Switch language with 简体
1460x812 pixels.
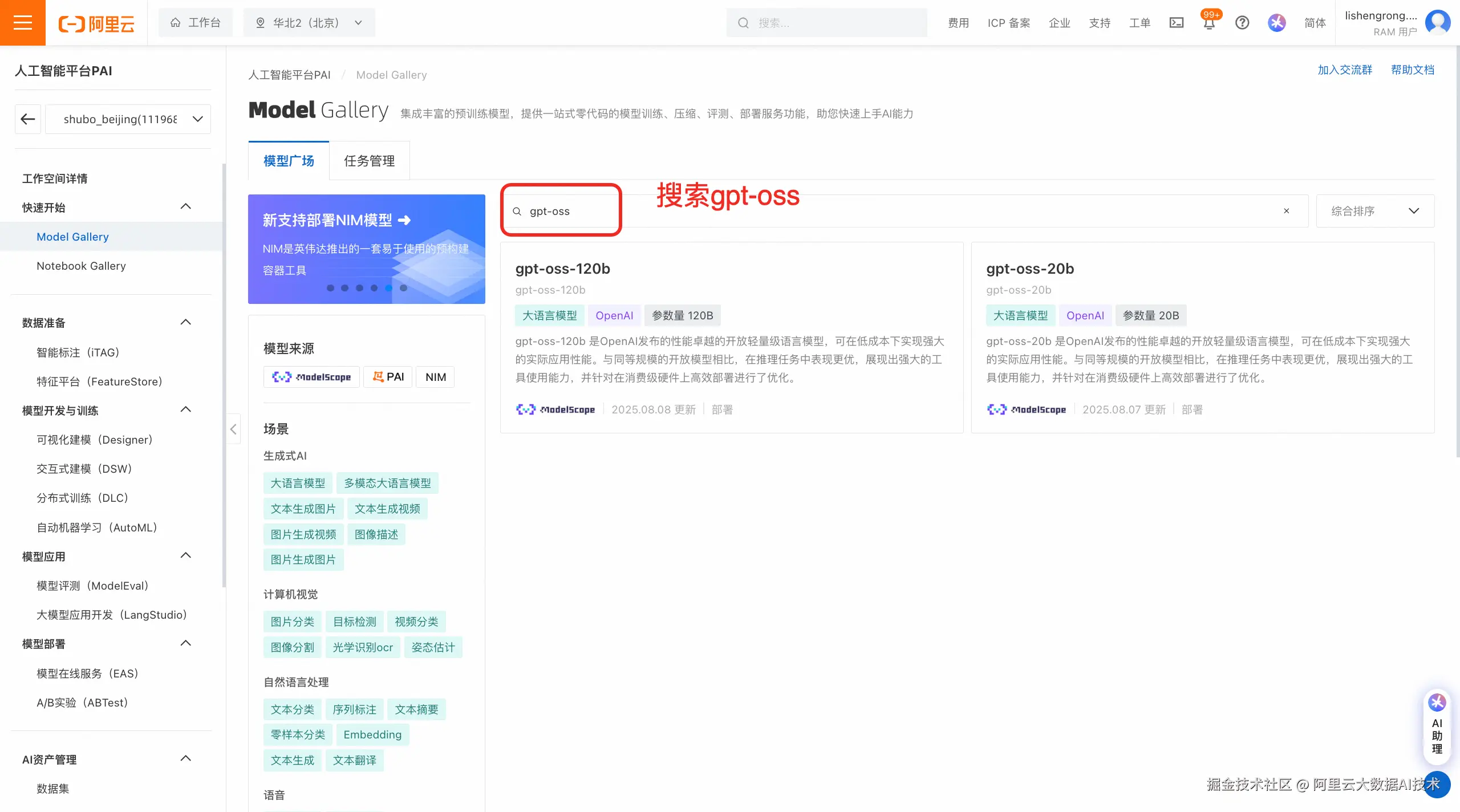pyautogui.click(x=1315, y=23)
